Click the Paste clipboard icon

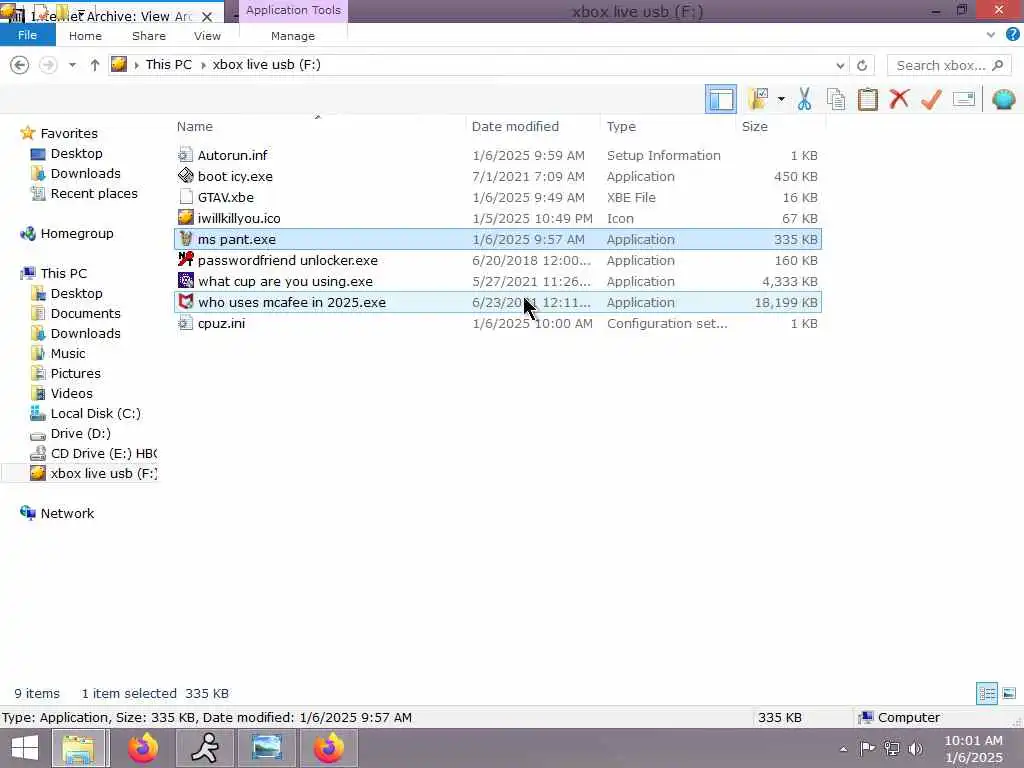(867, 99)
